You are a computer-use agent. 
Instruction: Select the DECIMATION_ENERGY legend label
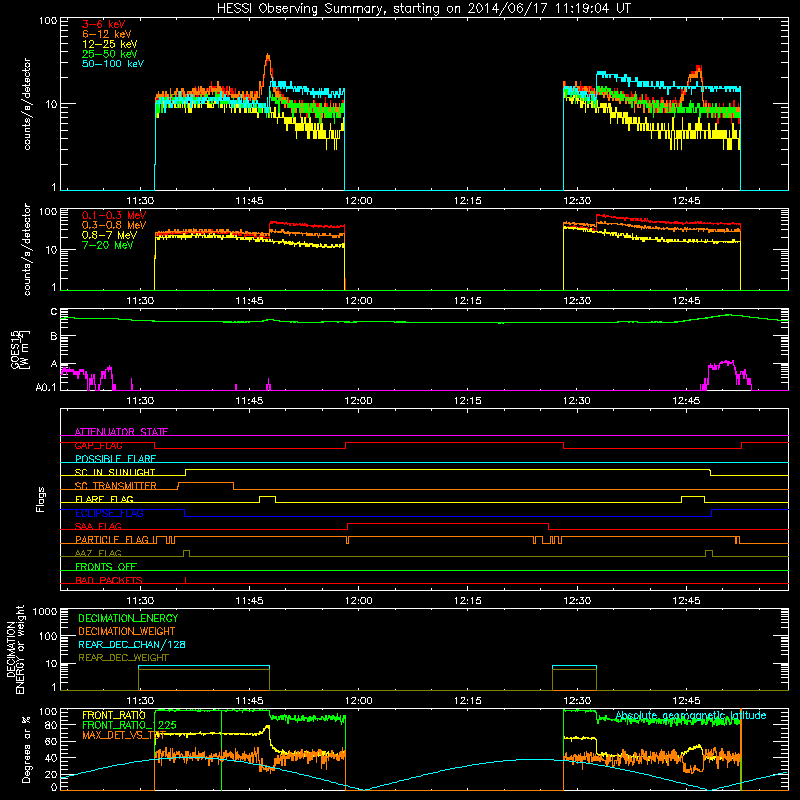tap(128, 618)
